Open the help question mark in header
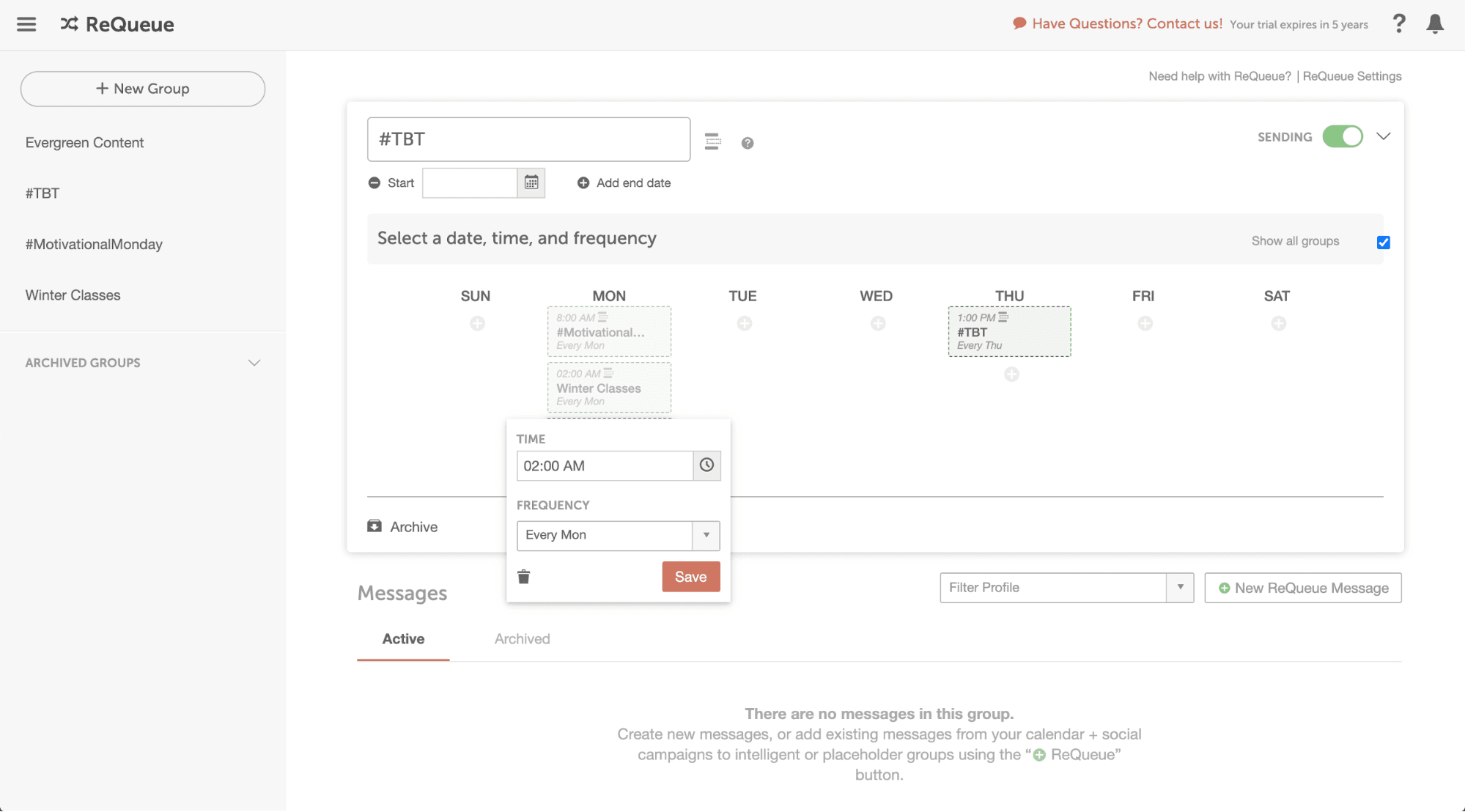The image size is (1465, 812). tap(1398, 23)
